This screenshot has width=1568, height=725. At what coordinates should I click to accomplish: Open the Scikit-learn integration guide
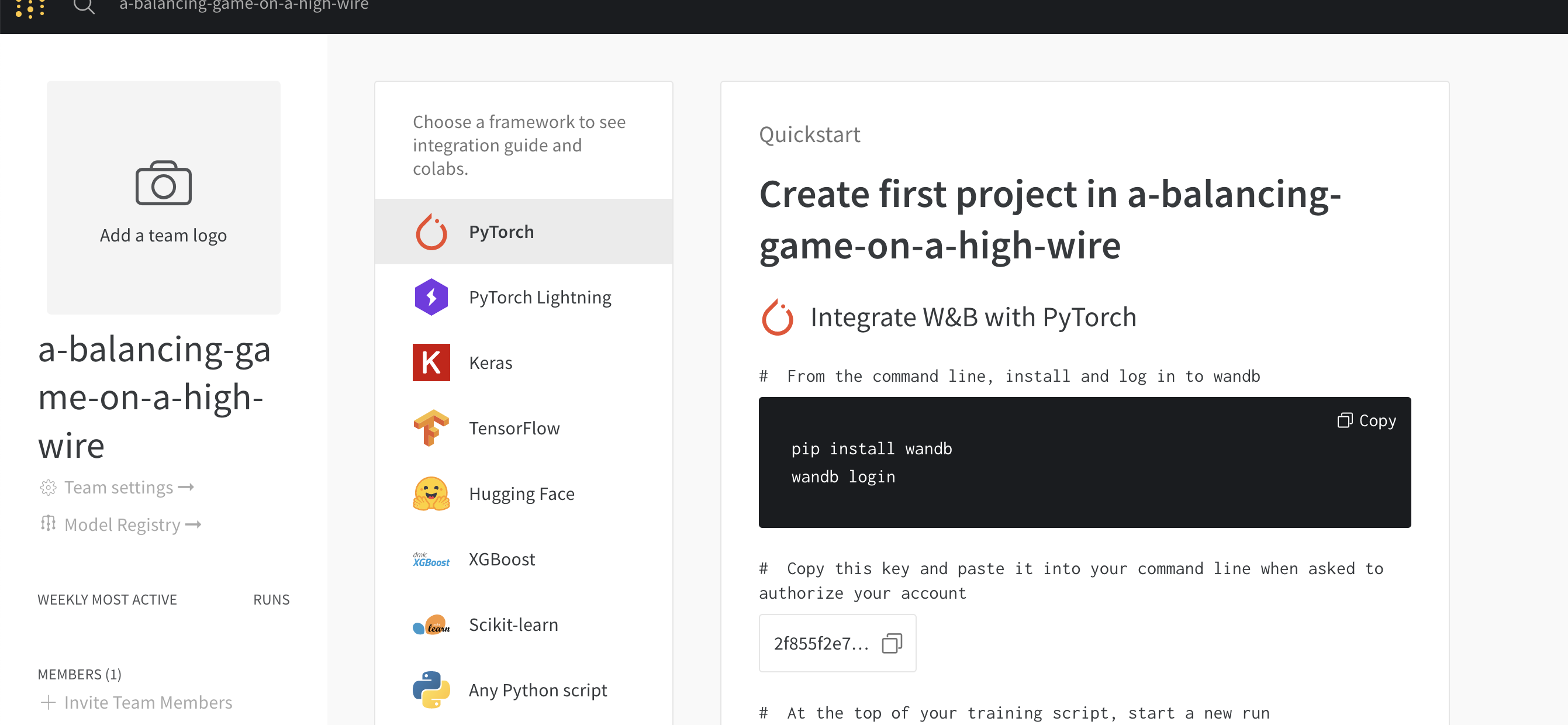(x=513, y=624)
